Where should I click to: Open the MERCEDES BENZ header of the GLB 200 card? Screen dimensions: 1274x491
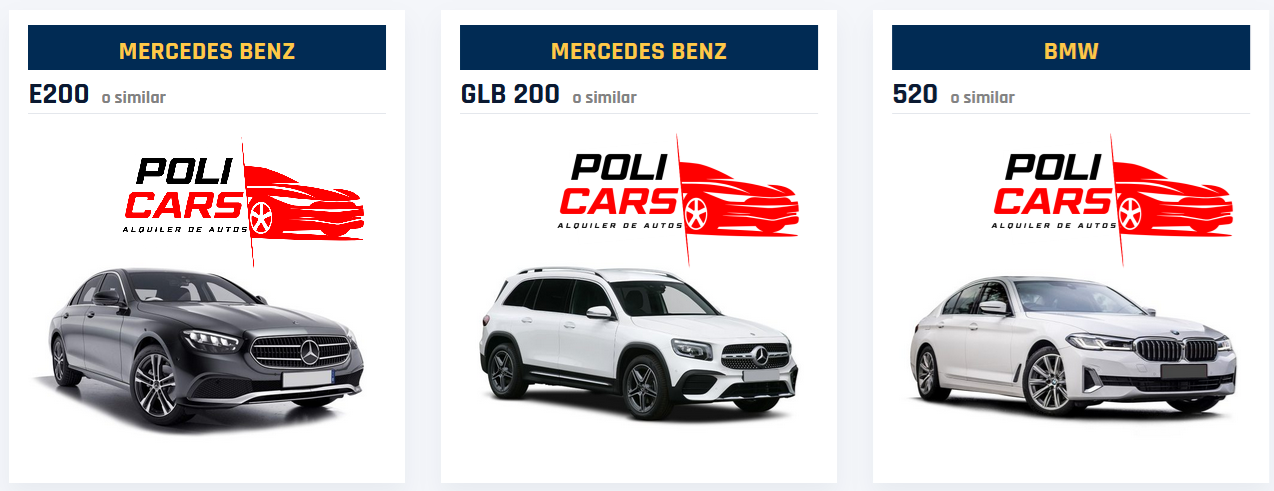[x=639, y=48]
